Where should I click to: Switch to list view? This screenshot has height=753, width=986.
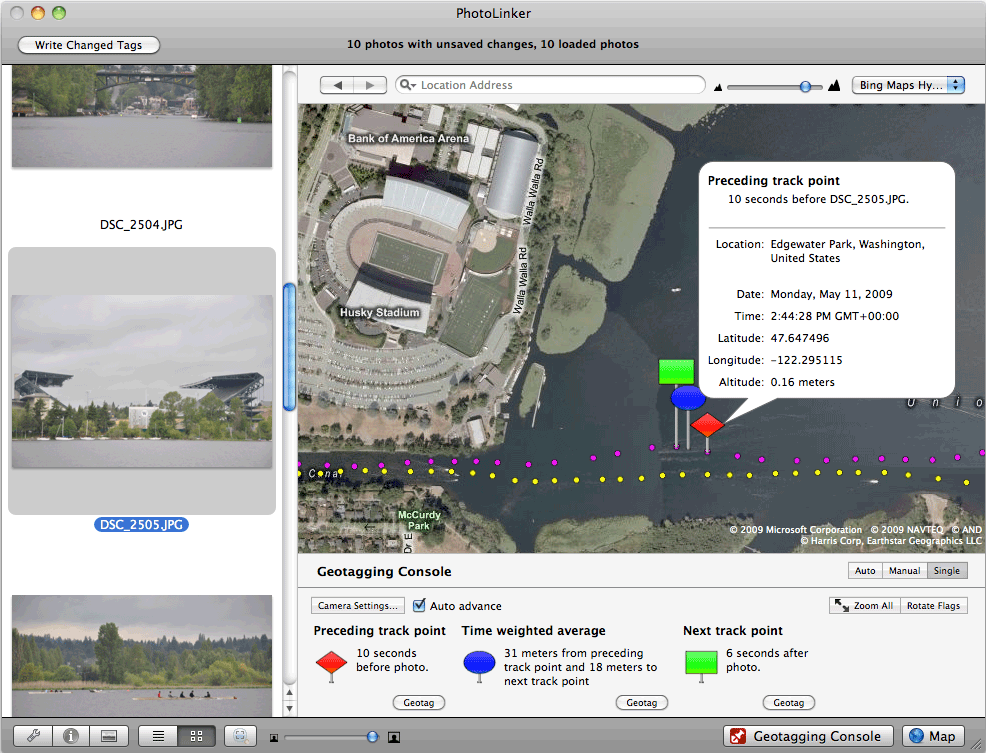pyautogui.click(x=158, y=735)
